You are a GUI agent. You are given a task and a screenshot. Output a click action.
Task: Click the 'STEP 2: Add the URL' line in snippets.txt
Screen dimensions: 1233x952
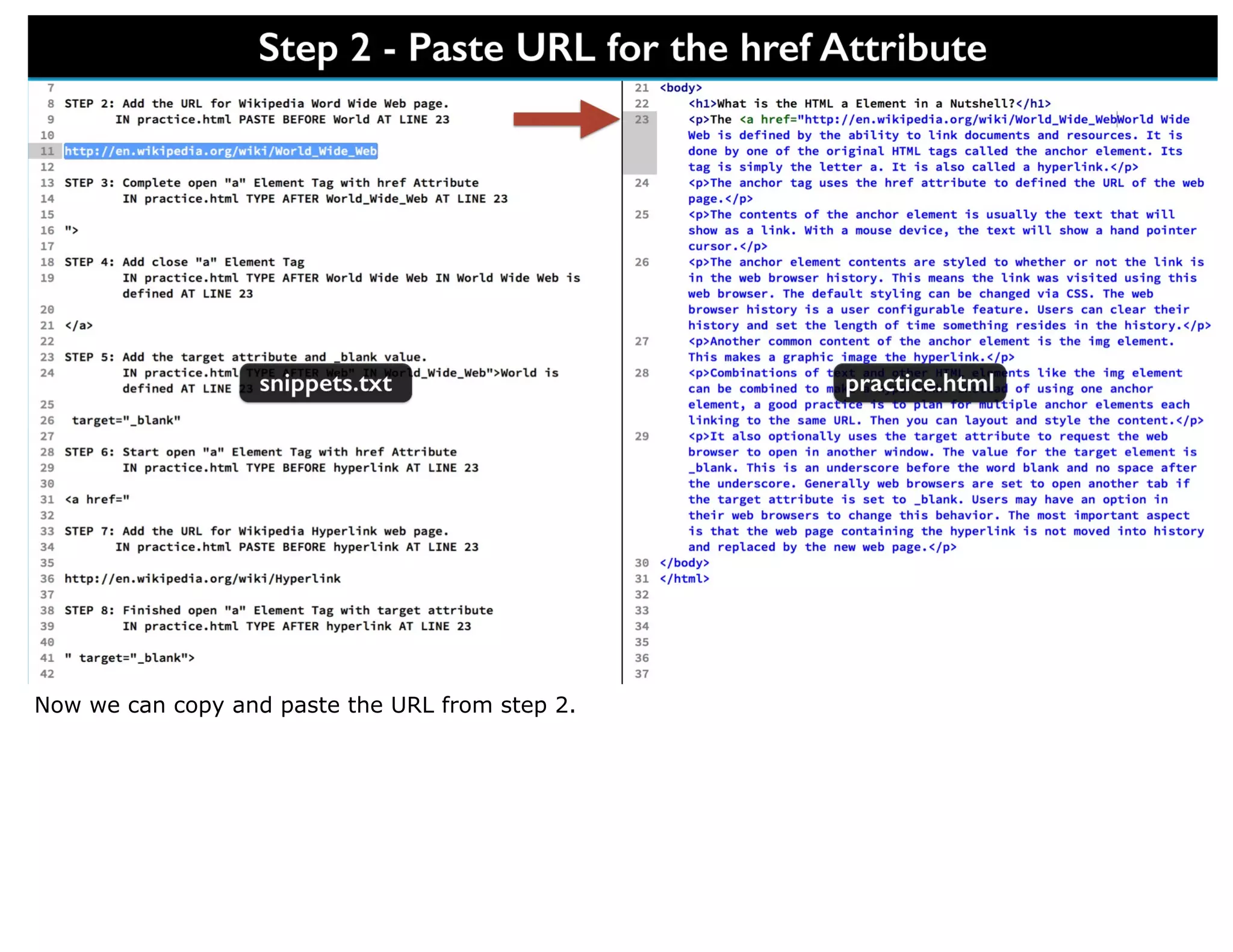point(256,104)
